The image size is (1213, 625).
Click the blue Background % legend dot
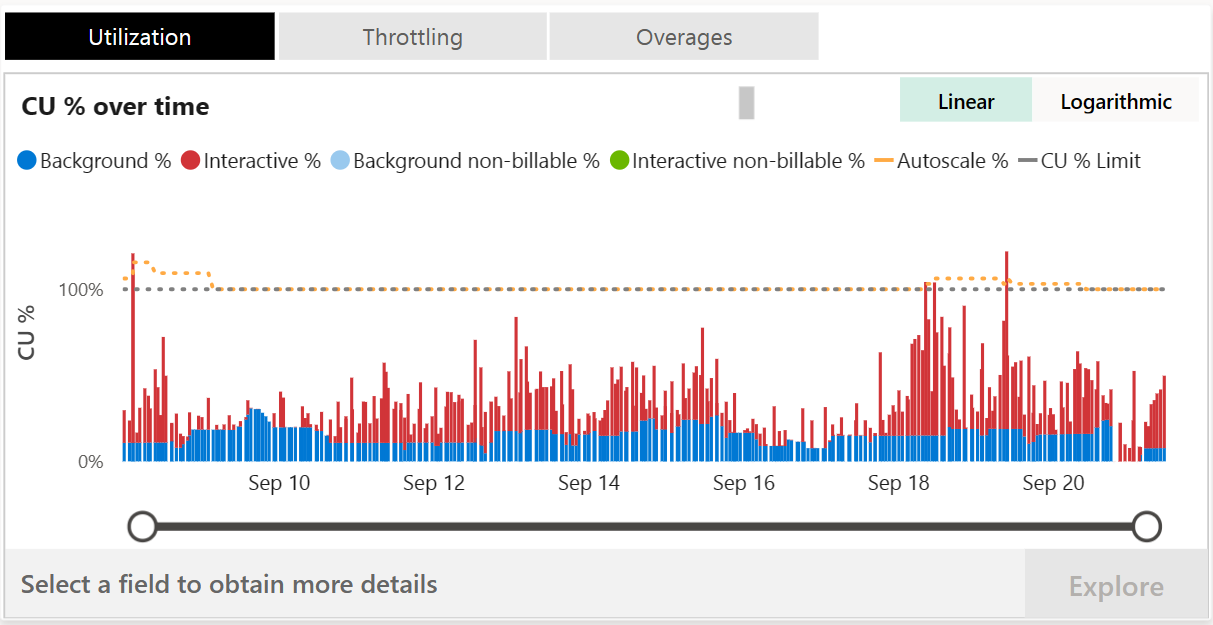25,160
